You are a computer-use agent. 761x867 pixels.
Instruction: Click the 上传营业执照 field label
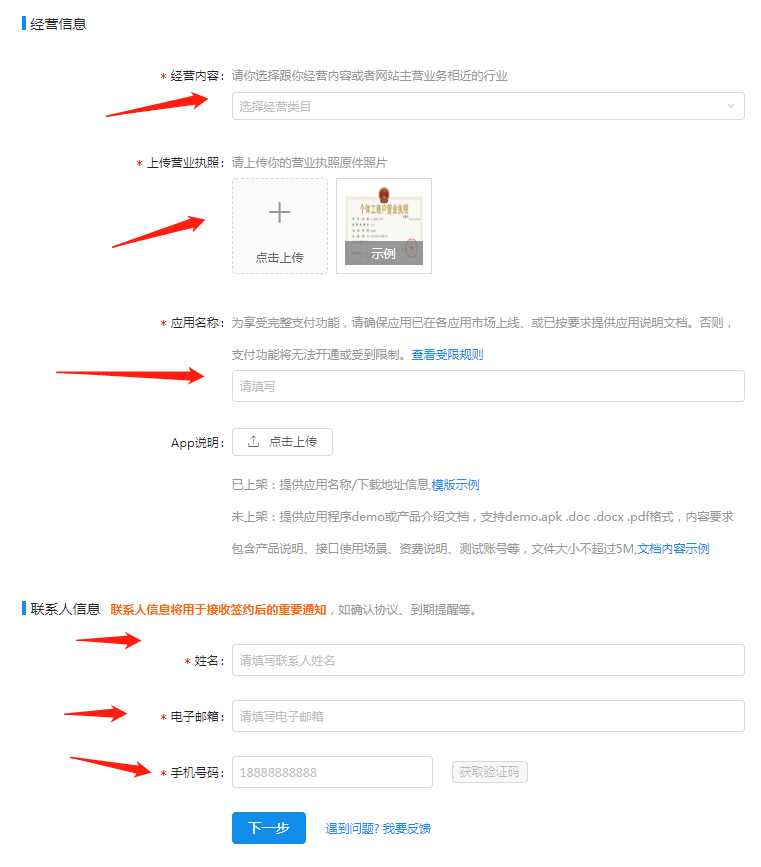(x=184, y=163)
